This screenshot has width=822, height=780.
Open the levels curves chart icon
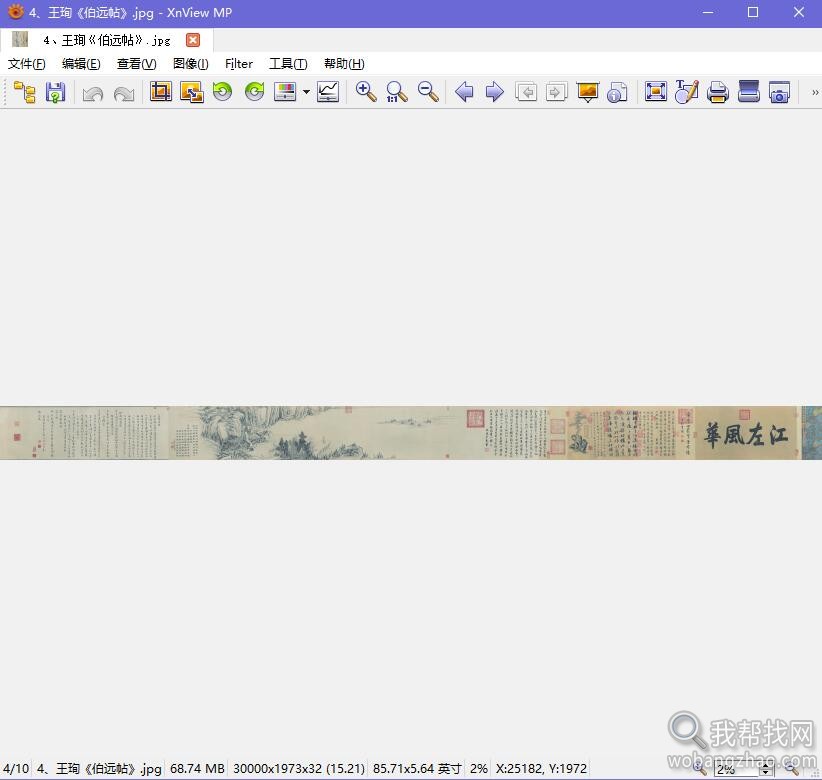point(328,92)
